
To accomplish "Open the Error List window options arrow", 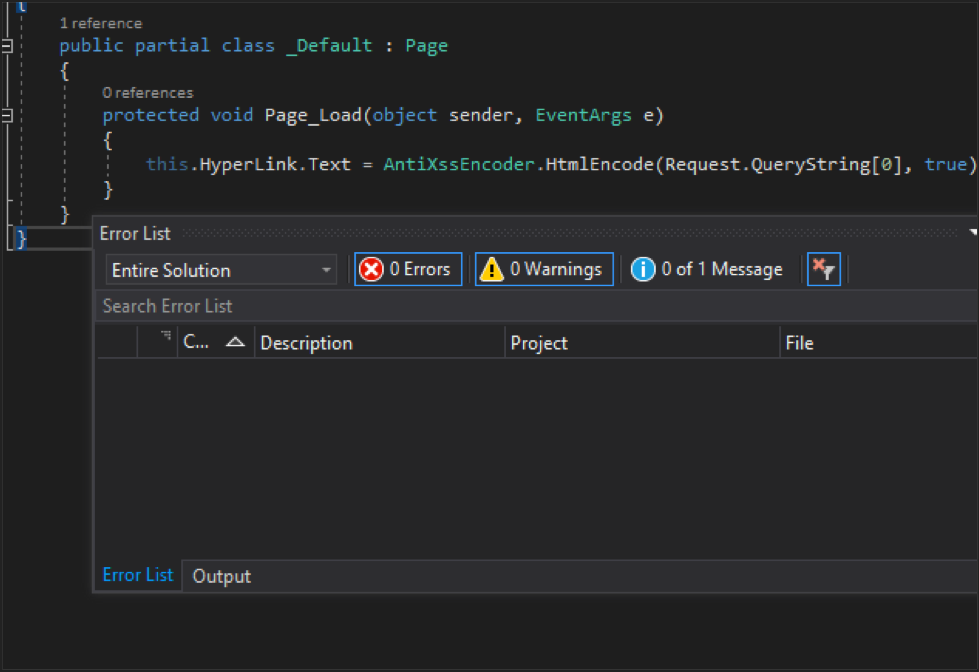I will (x=973, y=232).
